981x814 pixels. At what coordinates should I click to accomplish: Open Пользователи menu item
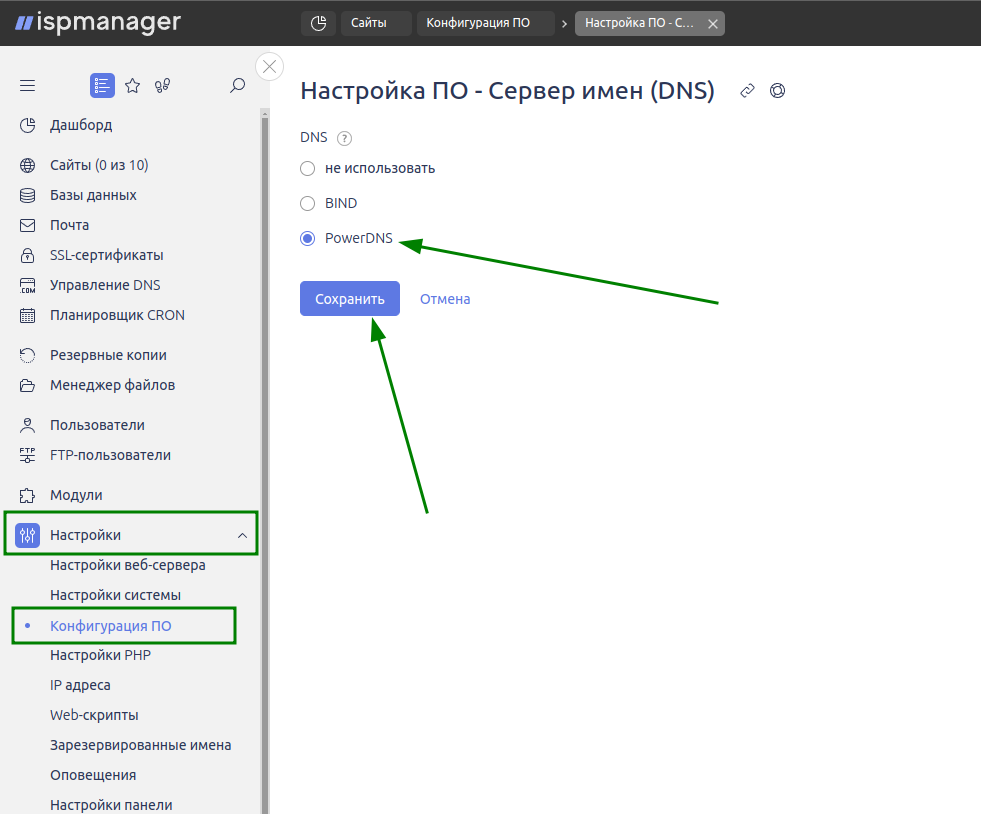97,425
